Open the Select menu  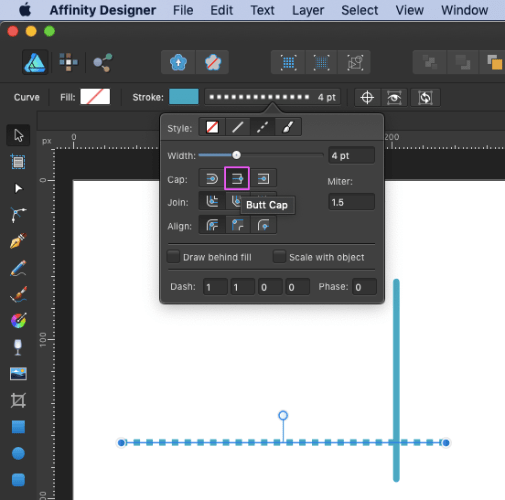click(360, 10)
